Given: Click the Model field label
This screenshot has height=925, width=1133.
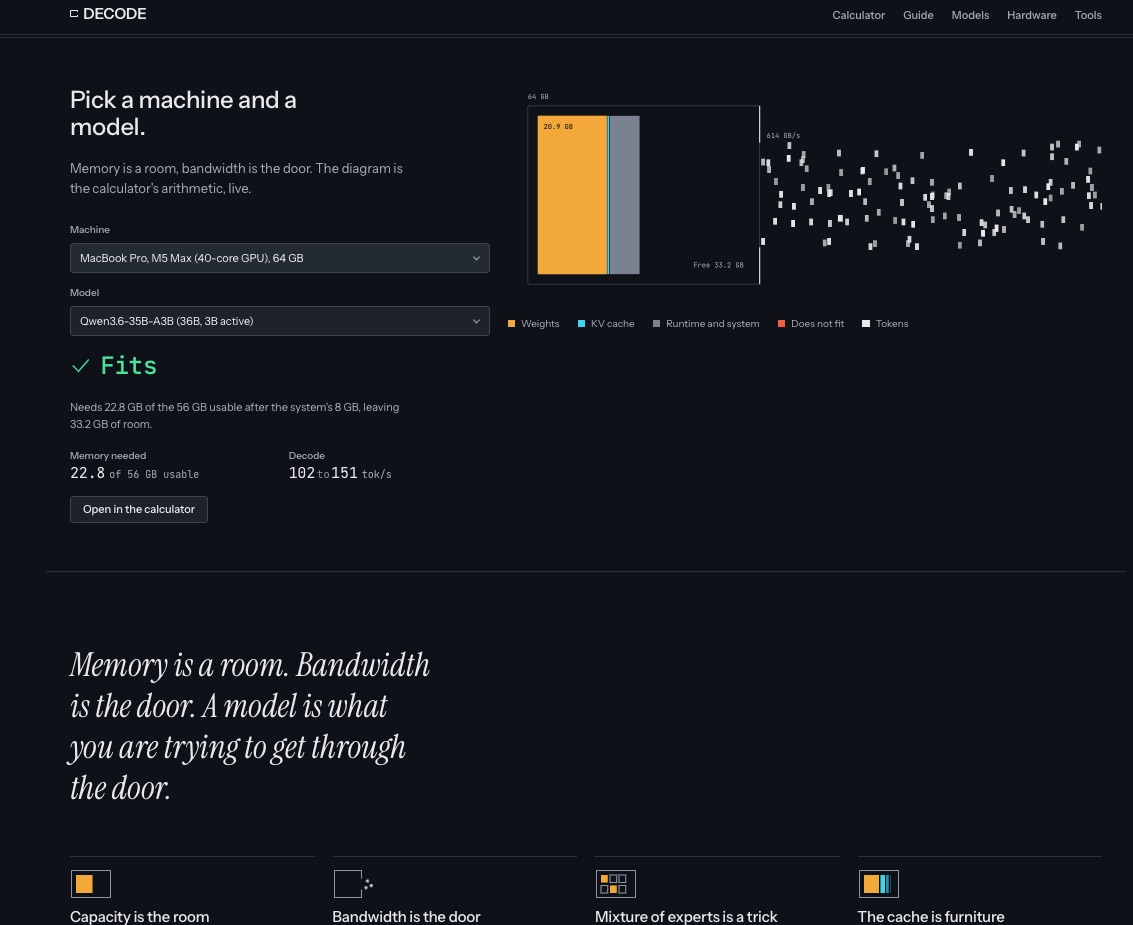Looking at the screenshot, I should click(85, 293).
